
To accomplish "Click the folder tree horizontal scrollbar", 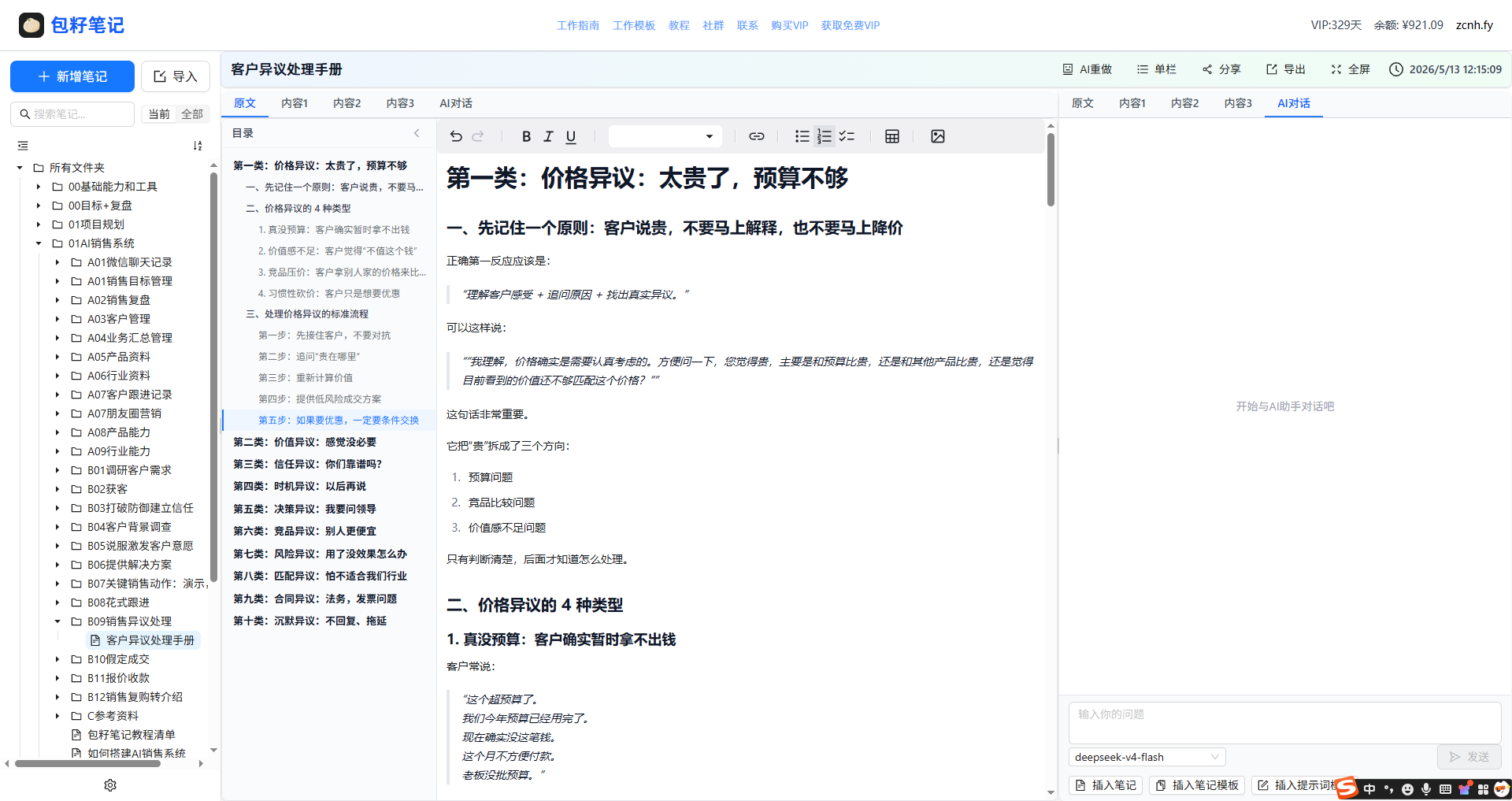I will 87,763.
